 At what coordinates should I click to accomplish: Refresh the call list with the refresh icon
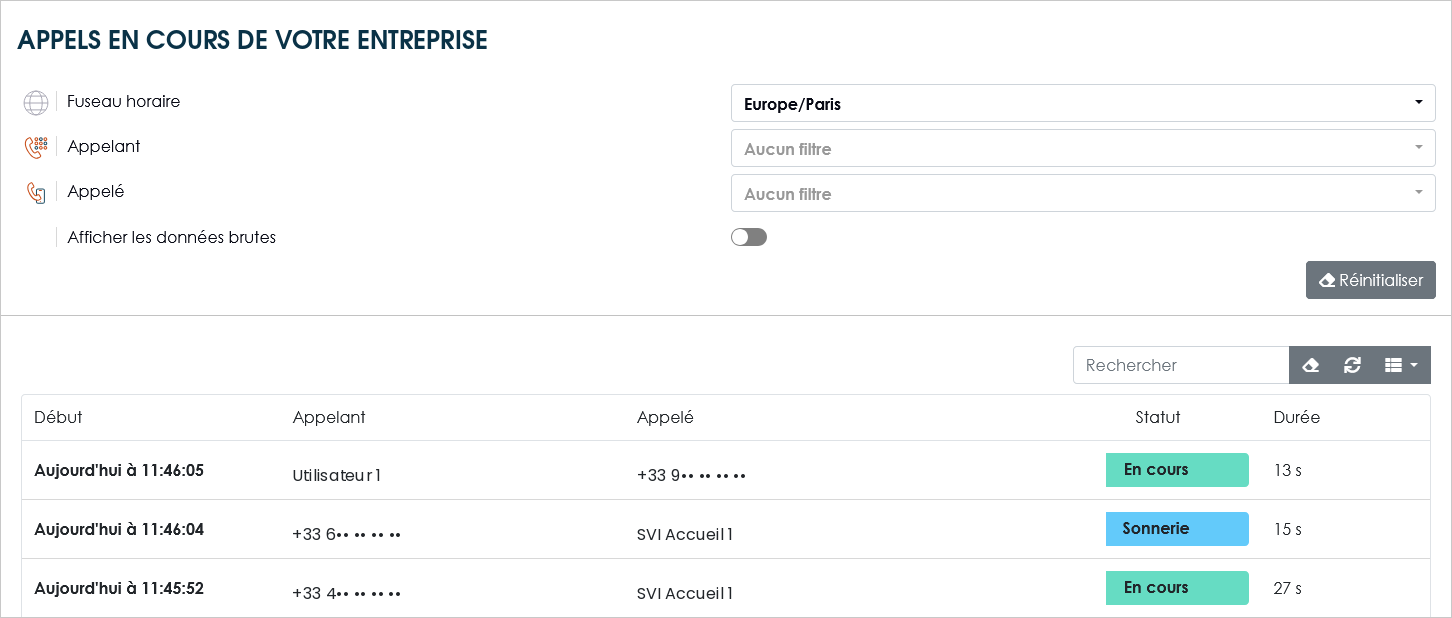(x=1352, y=365)
